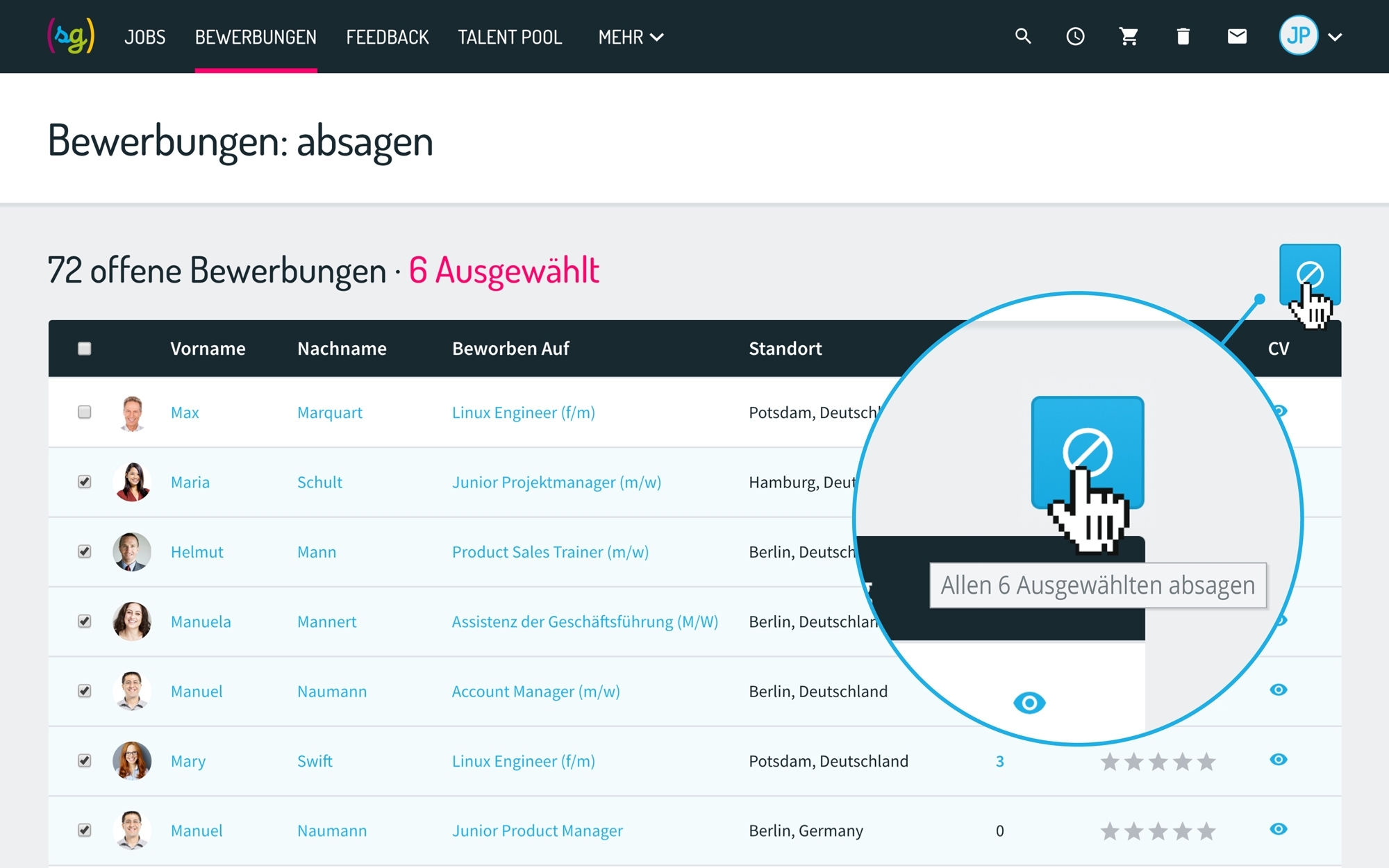Image resolution: width=1389 pixels, height=868 pixels.
Task: Go to the JOBS tab
Action: click(x=144, y=37)
